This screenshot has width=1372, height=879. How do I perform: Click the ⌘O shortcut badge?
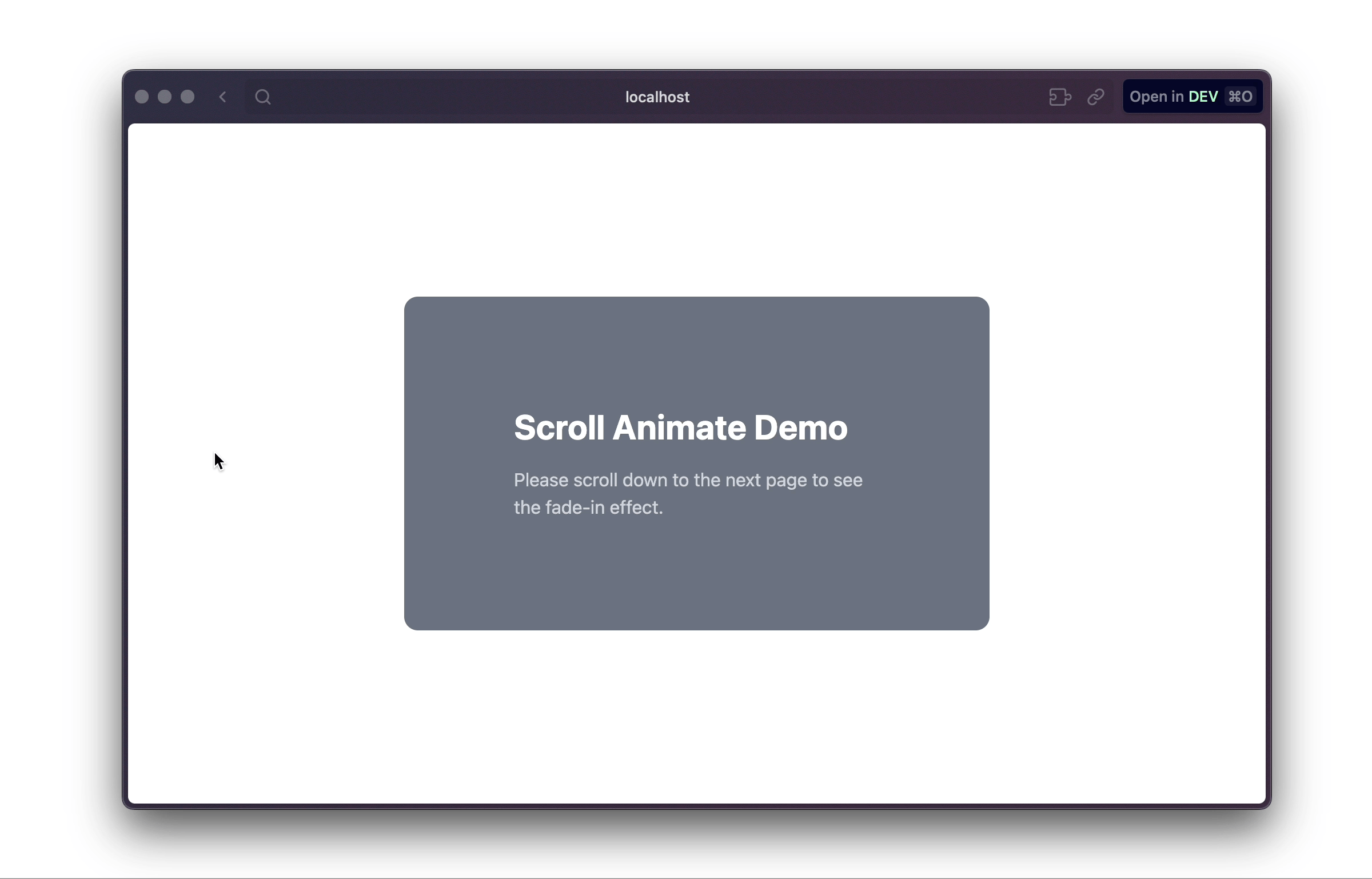pos(1241,97)
